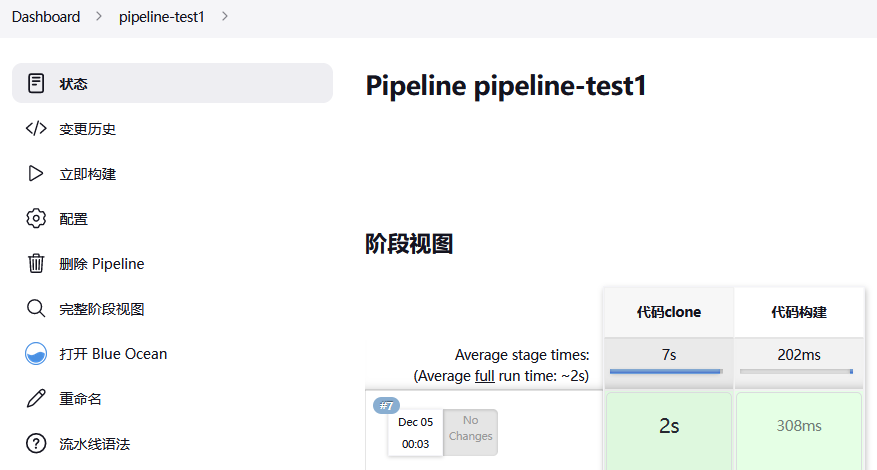This screenshot has height=470, width=877.
Task: Select 立即构建 sidebar menu item
Action: coord(88,174)
